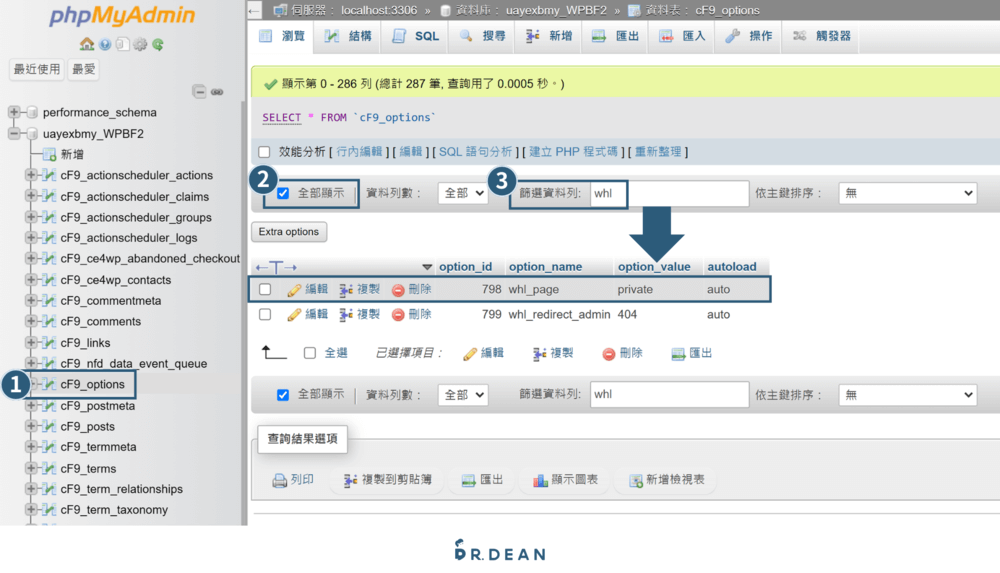Click the 查詢結果選項 query results options label
Screen dimensions: 1000x573
coord(302,439)
